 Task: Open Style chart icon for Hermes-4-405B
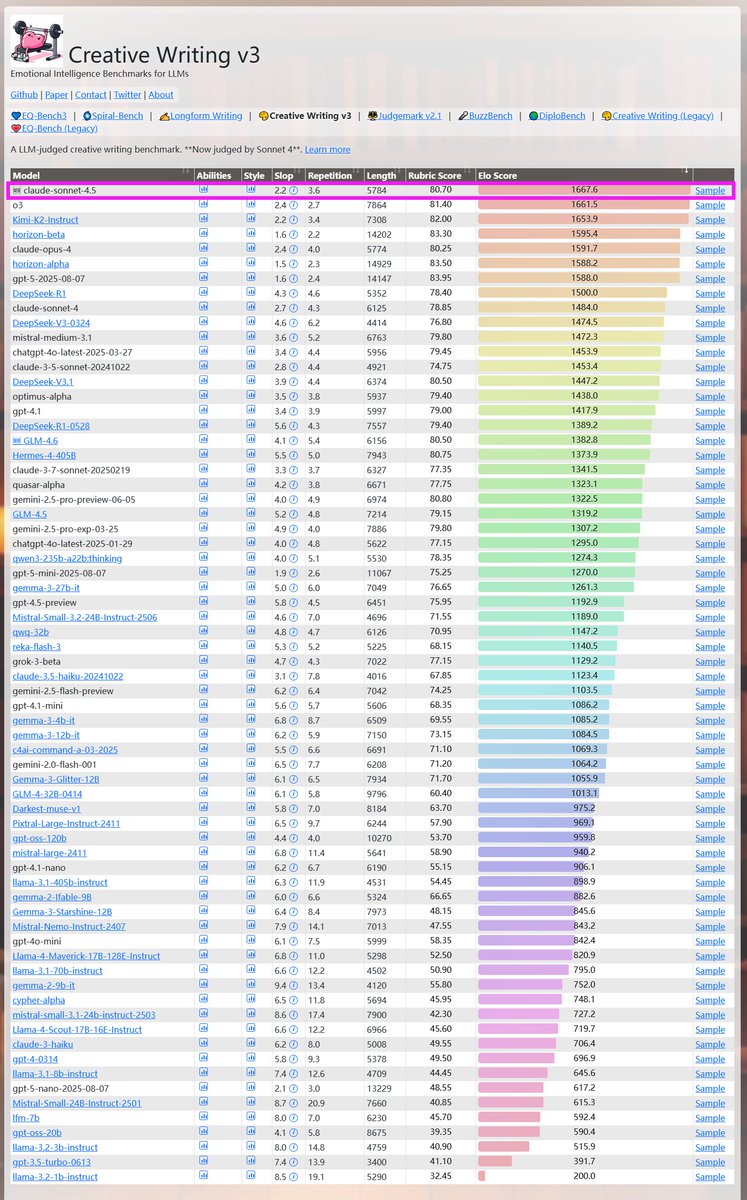pyautogui.click(x=251, y=455)
